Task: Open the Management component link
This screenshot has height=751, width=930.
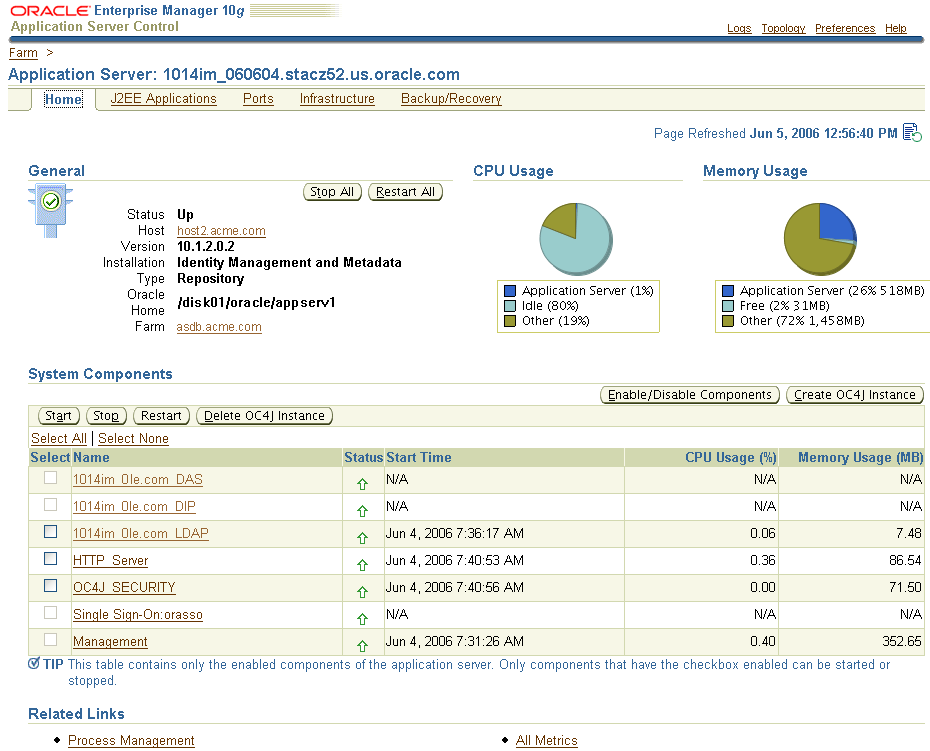Action: 110,642
